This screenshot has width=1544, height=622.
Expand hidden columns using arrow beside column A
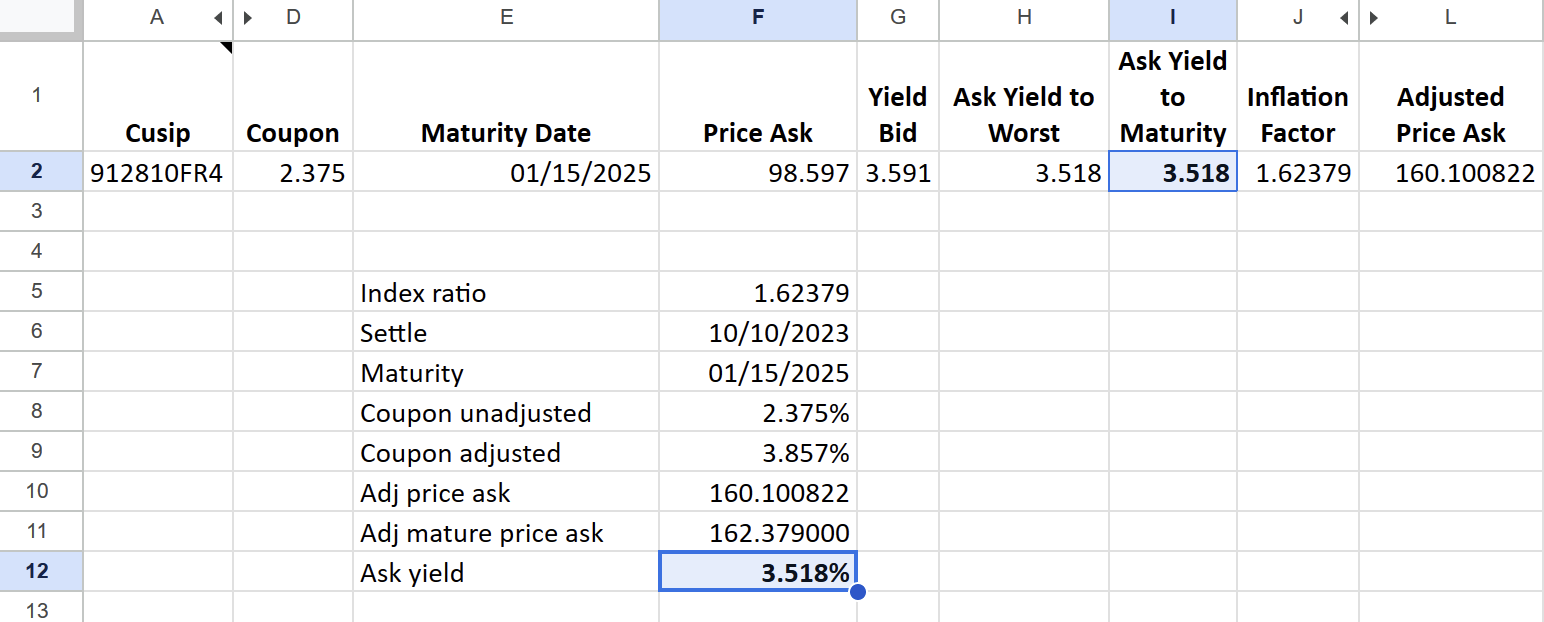[218, 18]
